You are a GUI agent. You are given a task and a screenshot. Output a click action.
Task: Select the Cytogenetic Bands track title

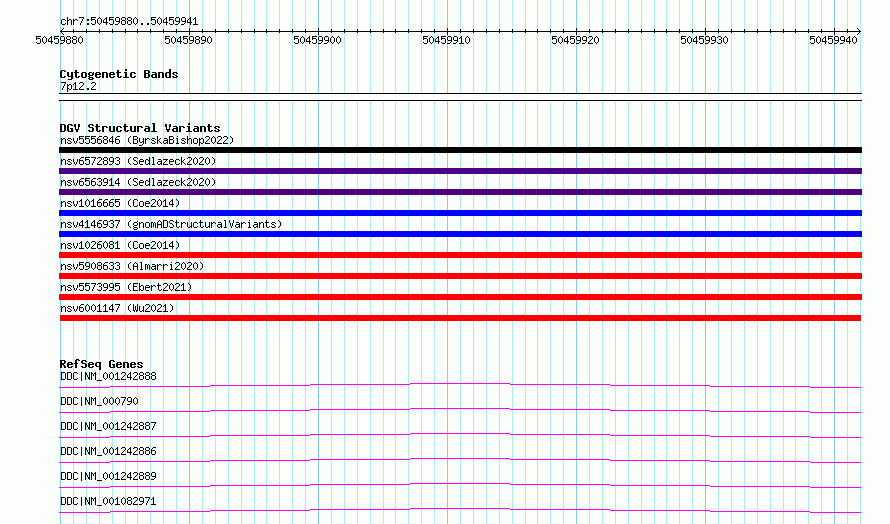119,74
